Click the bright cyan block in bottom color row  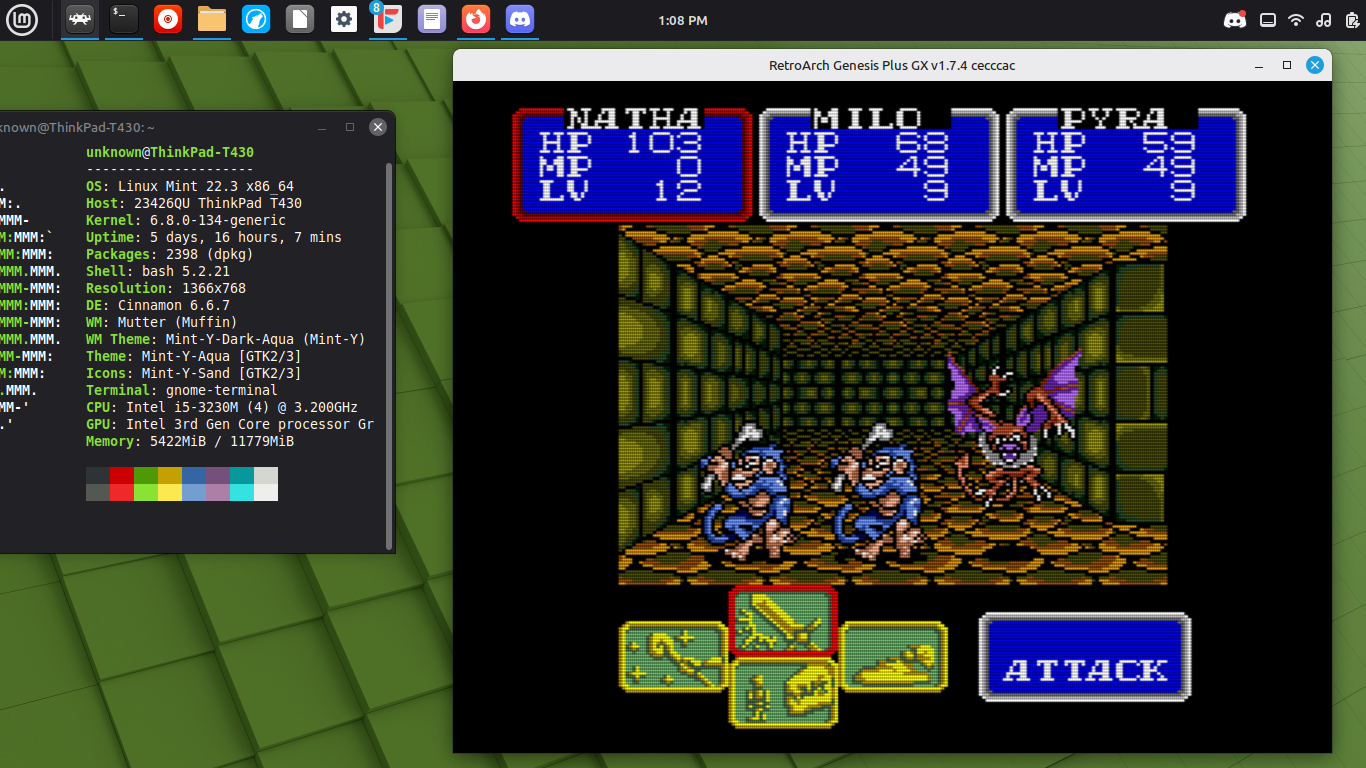241,492
